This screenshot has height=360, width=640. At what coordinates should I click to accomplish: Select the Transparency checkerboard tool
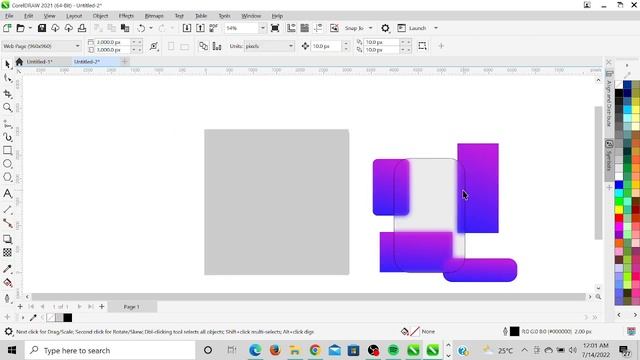(x=7, y=253)
